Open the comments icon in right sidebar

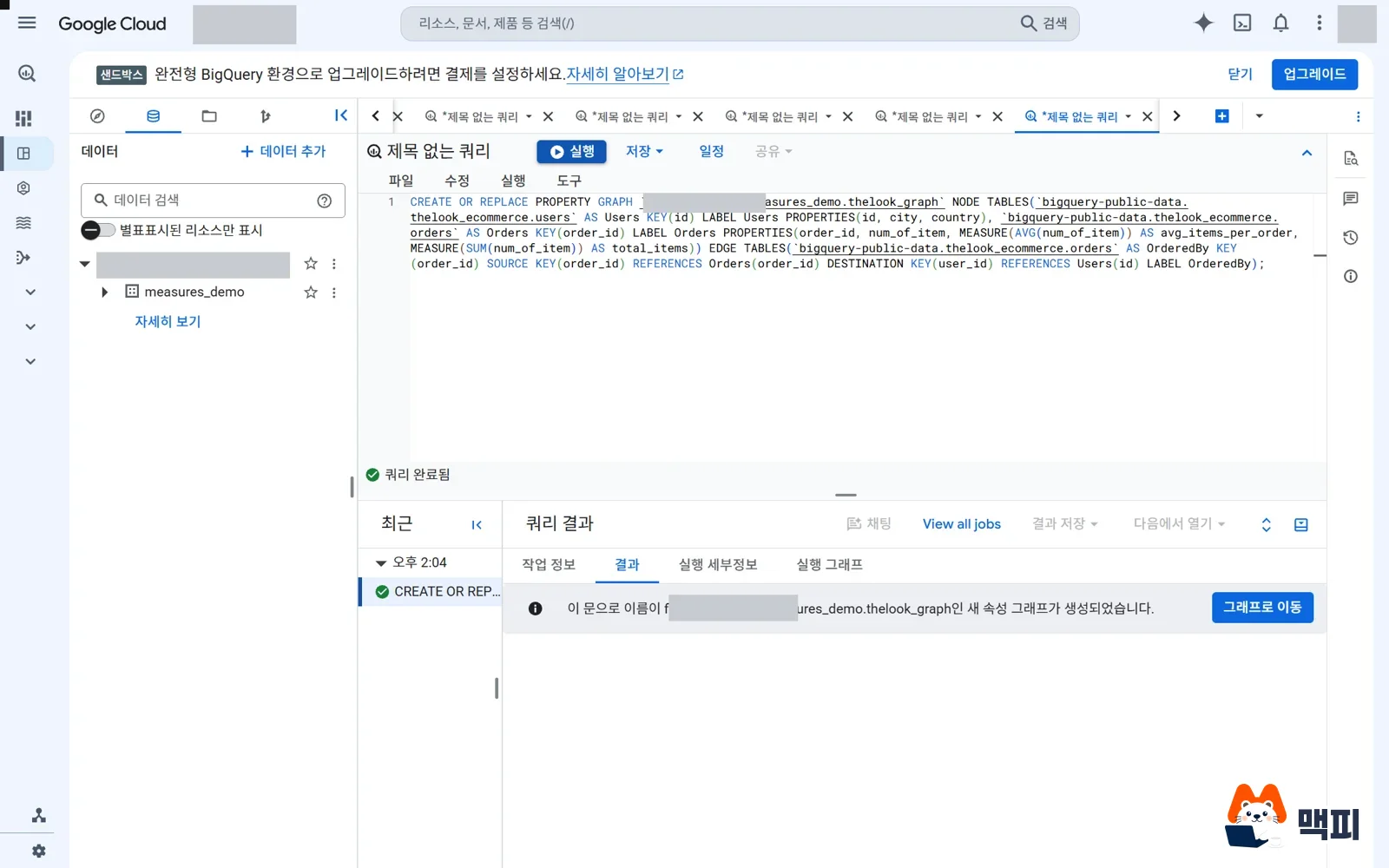tap(1351, 199)
